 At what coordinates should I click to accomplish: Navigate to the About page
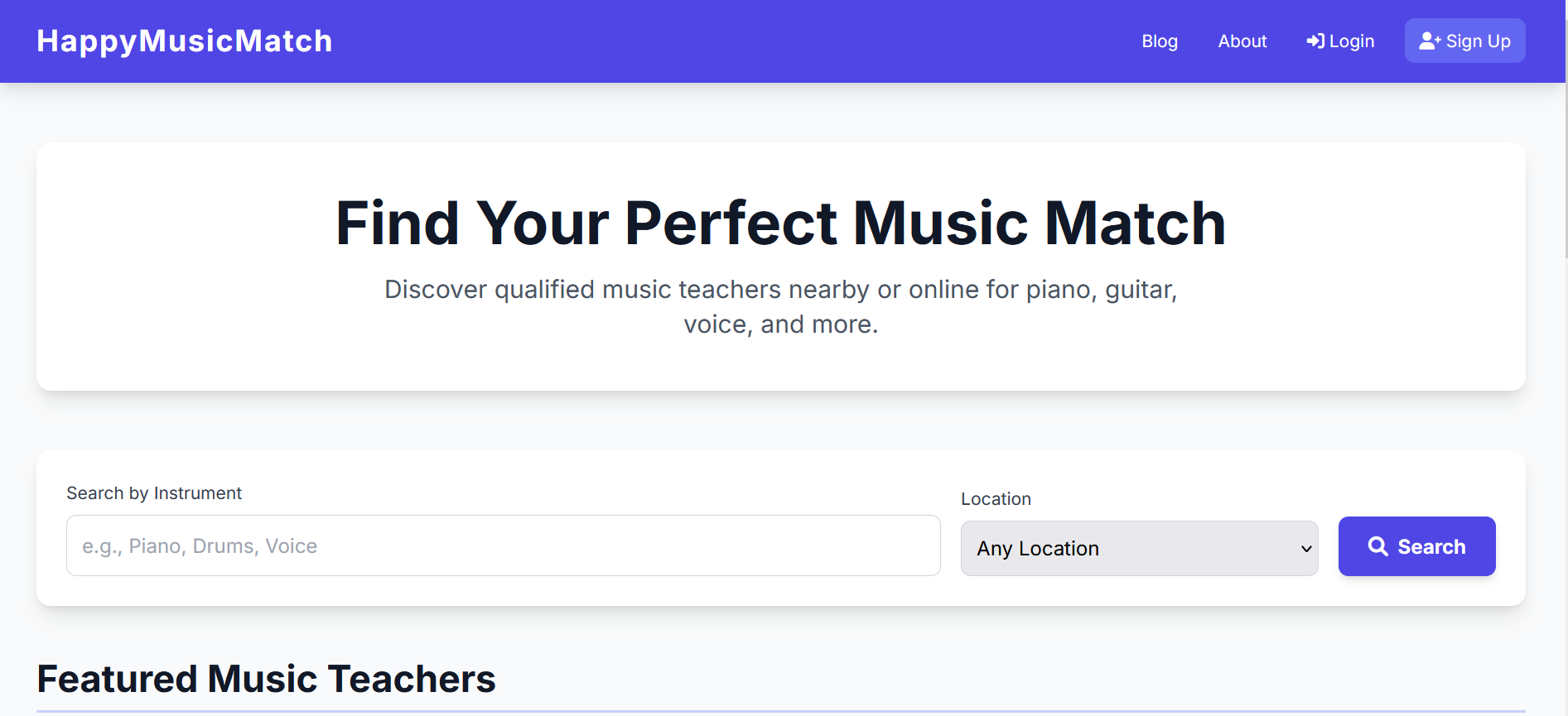pyautogui.click(x=1242, y=41)
